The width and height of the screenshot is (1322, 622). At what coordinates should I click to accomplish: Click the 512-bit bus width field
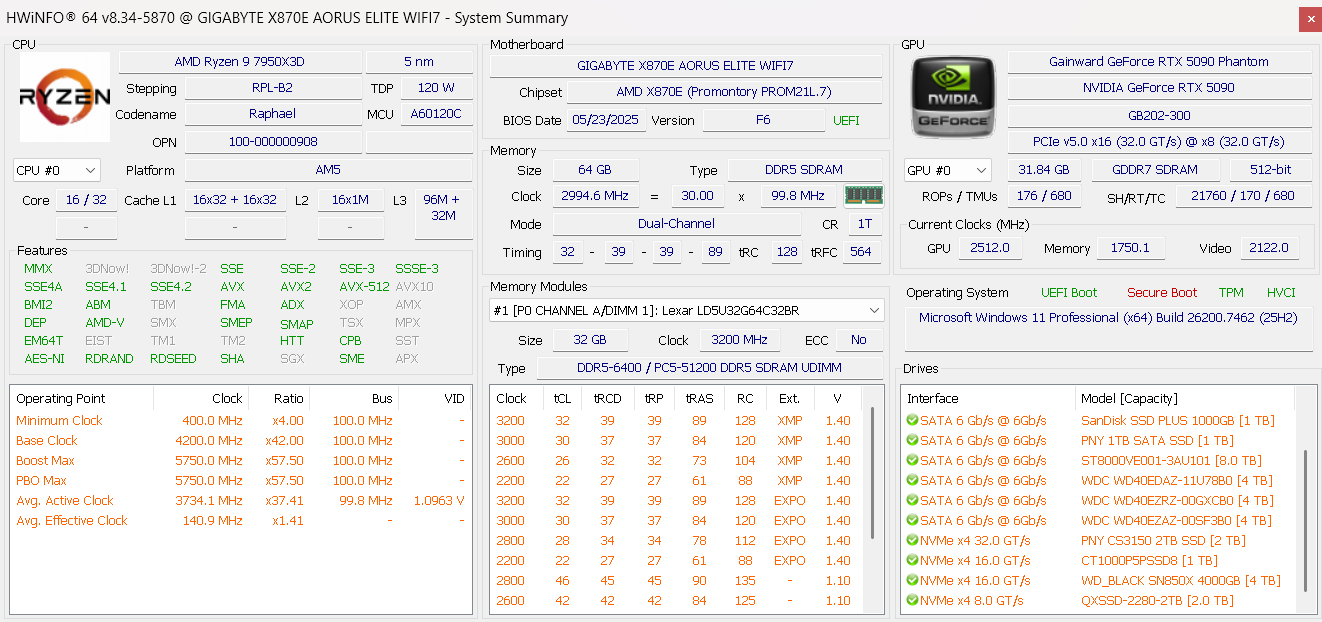(1270, 170)
